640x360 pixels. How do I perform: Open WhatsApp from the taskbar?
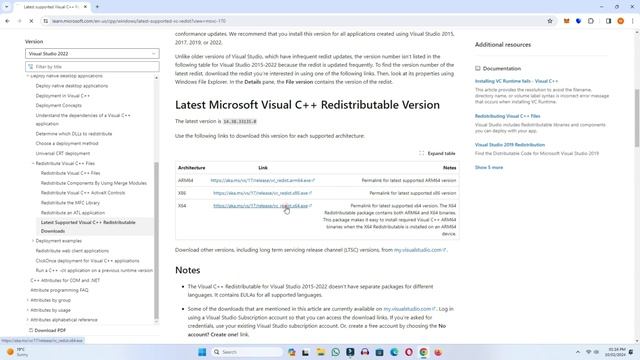[x=336, y=352]
